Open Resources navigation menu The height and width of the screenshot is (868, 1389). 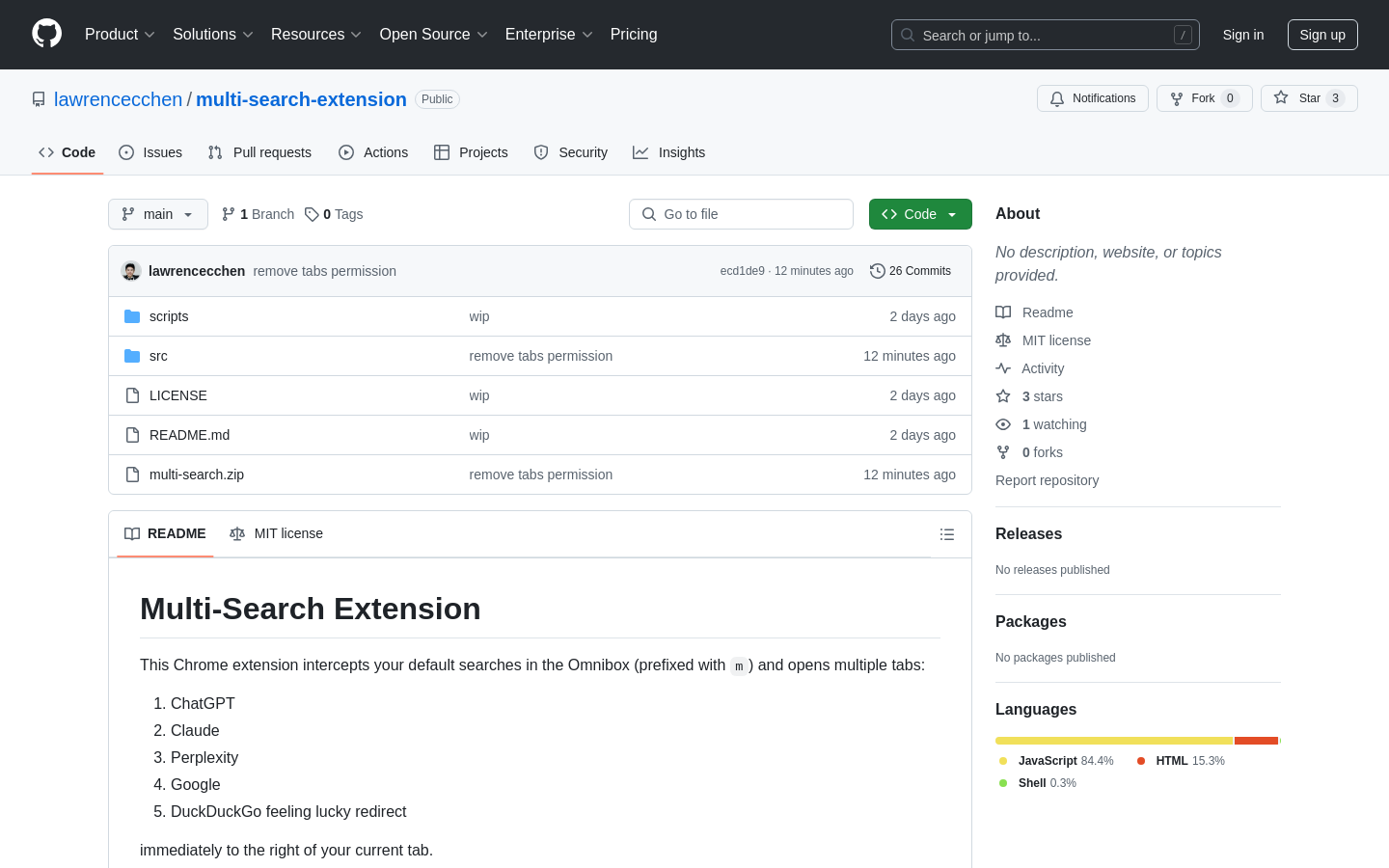[x=316, y=35]
